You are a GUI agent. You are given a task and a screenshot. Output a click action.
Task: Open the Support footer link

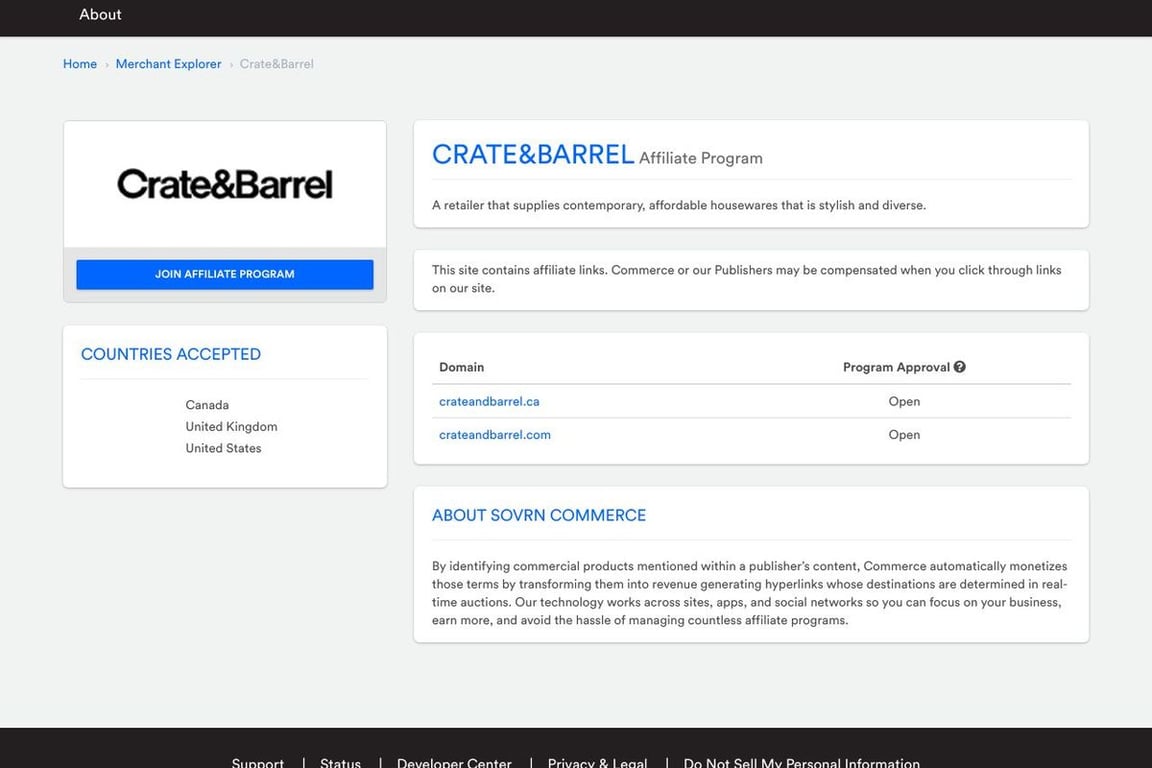[258, 762]
